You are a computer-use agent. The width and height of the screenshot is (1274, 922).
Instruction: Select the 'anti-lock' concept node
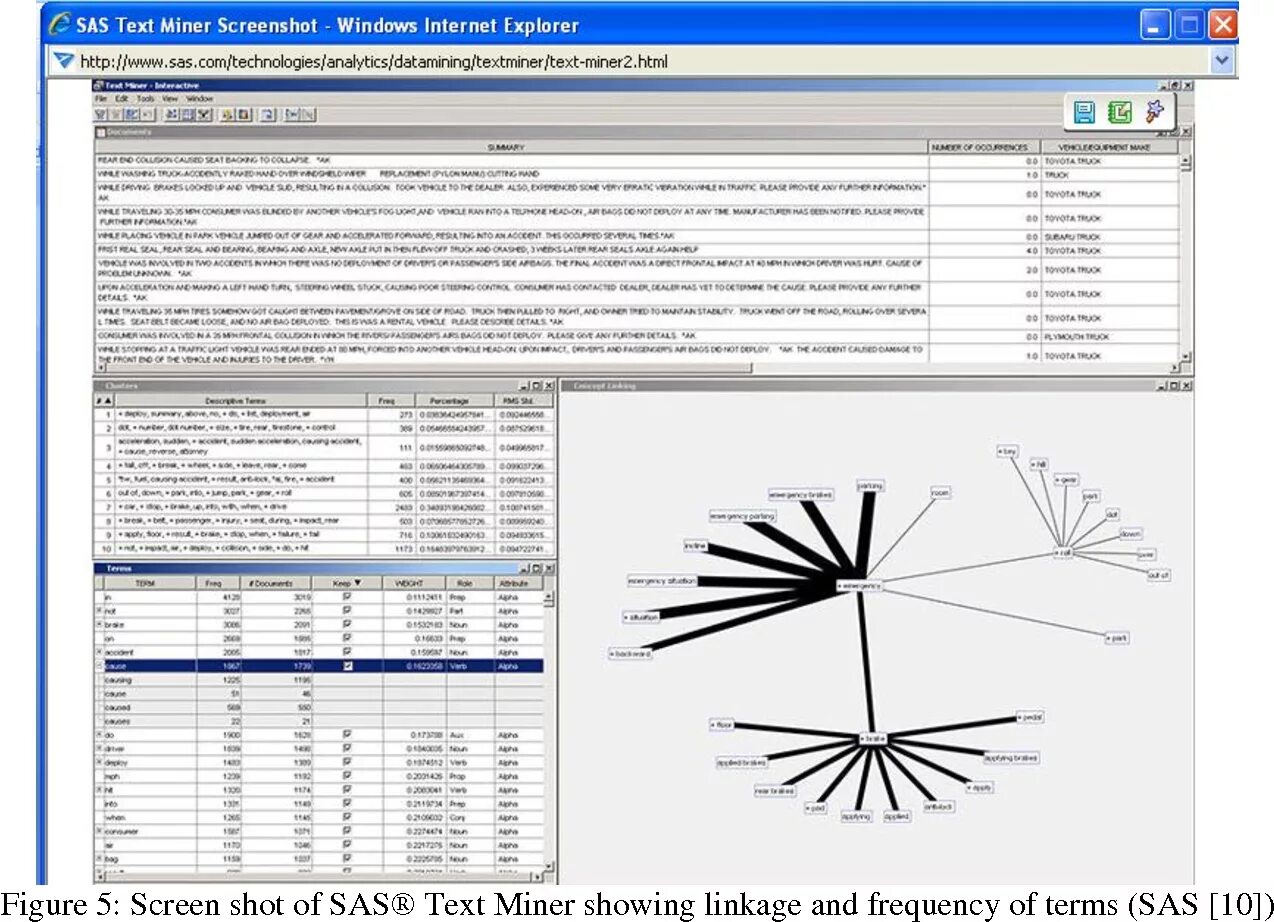pos(938,805)
